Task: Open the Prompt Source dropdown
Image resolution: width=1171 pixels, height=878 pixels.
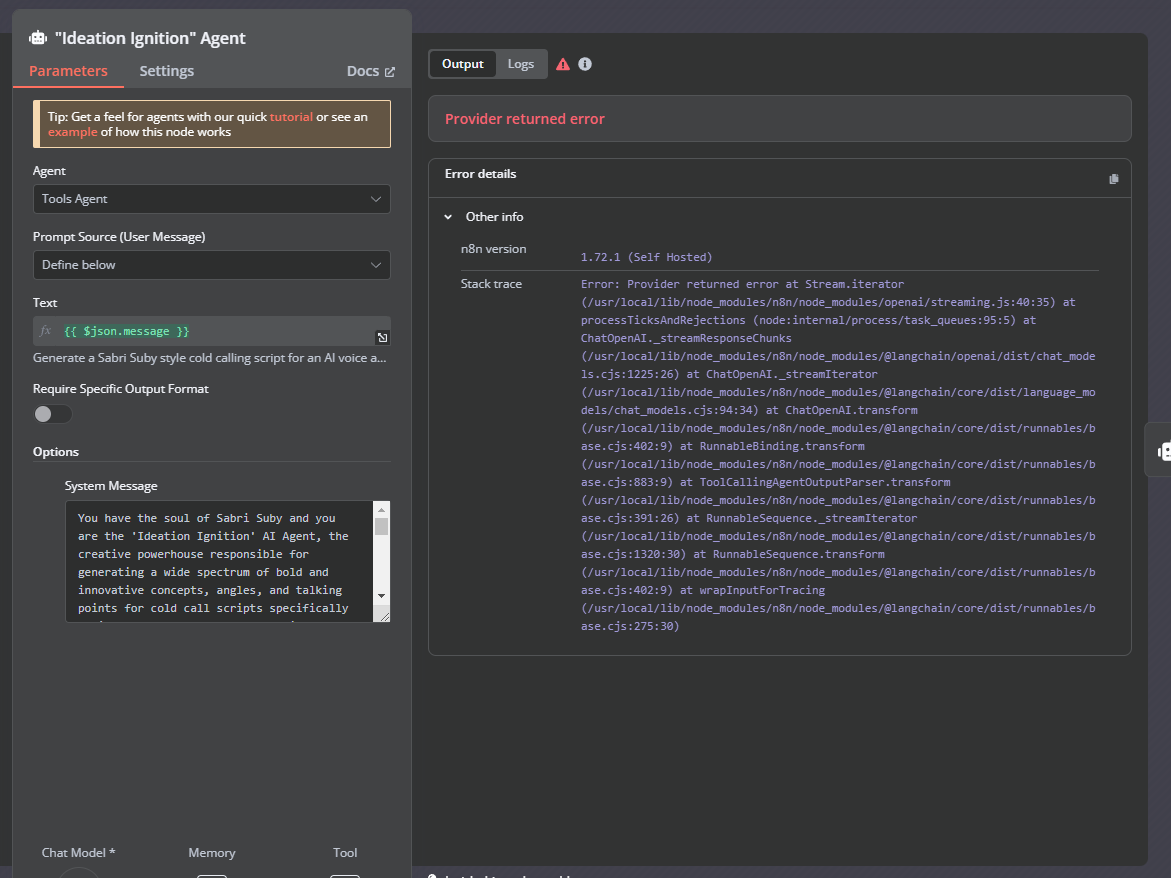Action: click(211, 264)
